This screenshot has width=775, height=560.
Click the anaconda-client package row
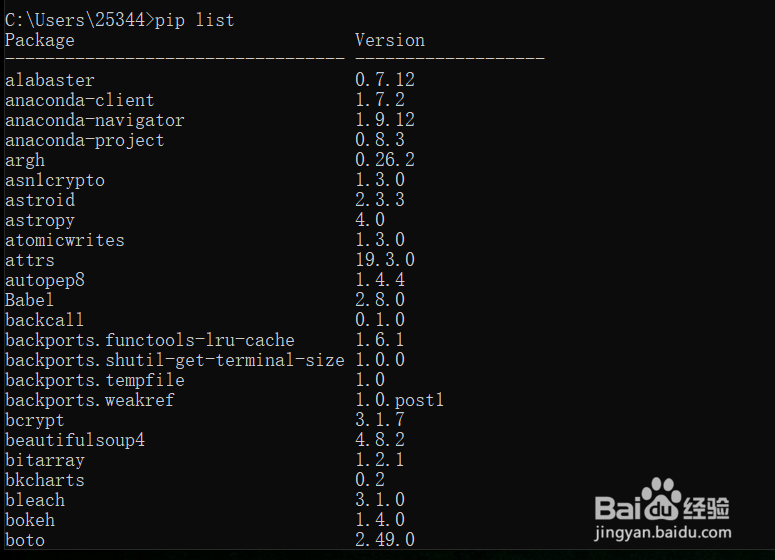[80, 100]
